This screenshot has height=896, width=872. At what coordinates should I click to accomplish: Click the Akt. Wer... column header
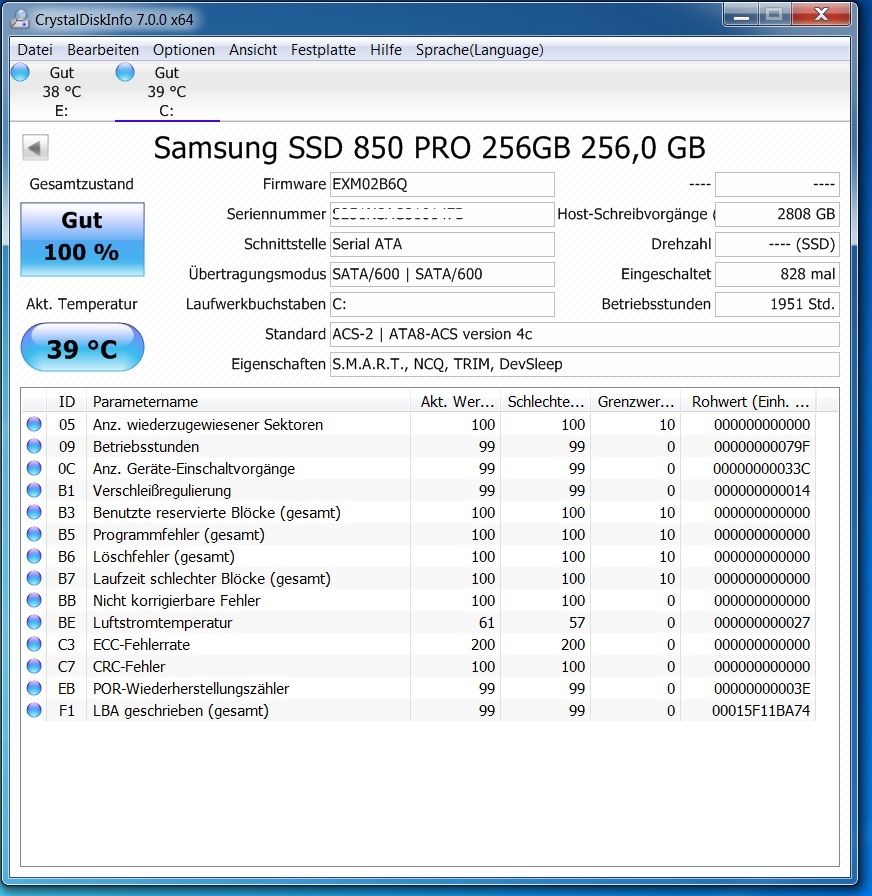pos(455,402)
